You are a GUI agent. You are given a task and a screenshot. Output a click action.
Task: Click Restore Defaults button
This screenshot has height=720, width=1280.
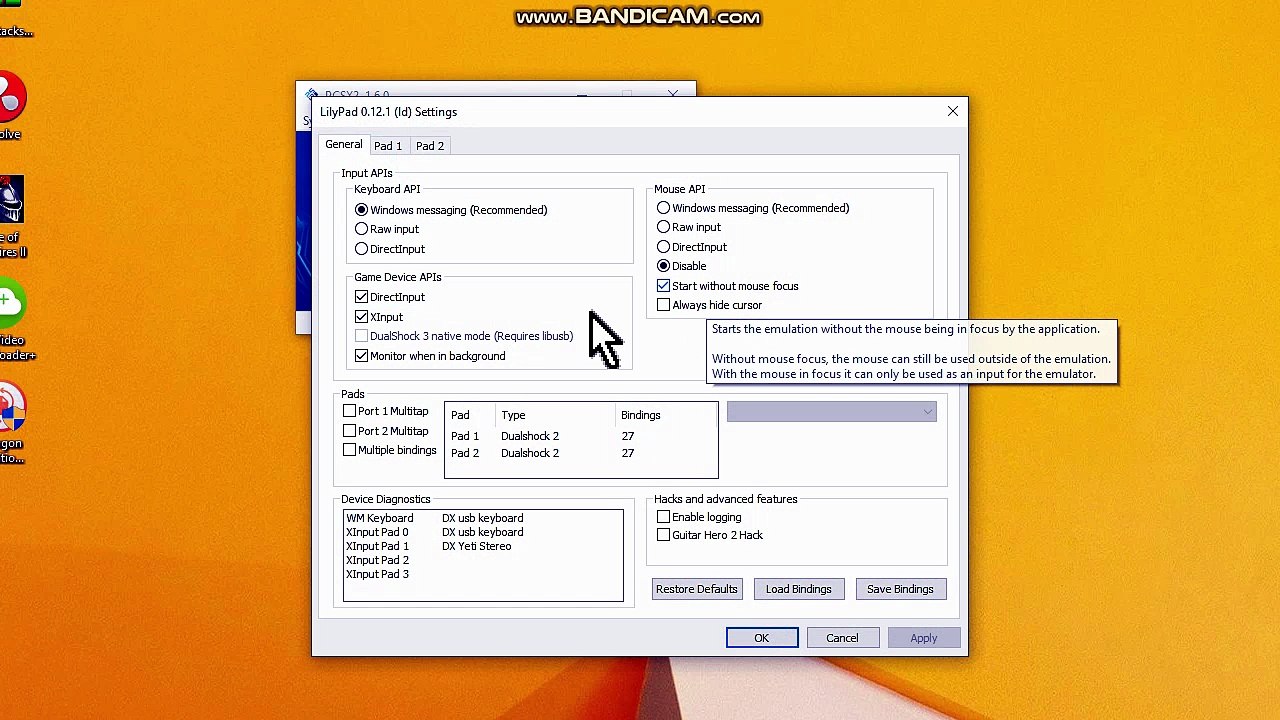pos(696,589)
